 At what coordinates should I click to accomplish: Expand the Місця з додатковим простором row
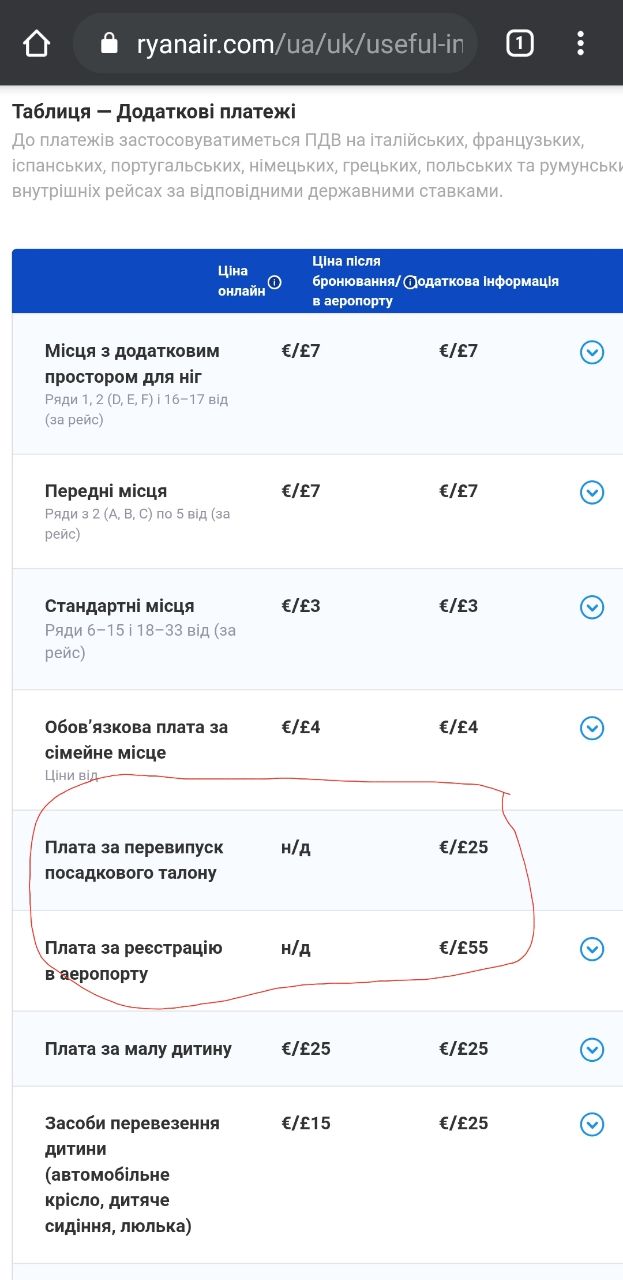(592, 352)
